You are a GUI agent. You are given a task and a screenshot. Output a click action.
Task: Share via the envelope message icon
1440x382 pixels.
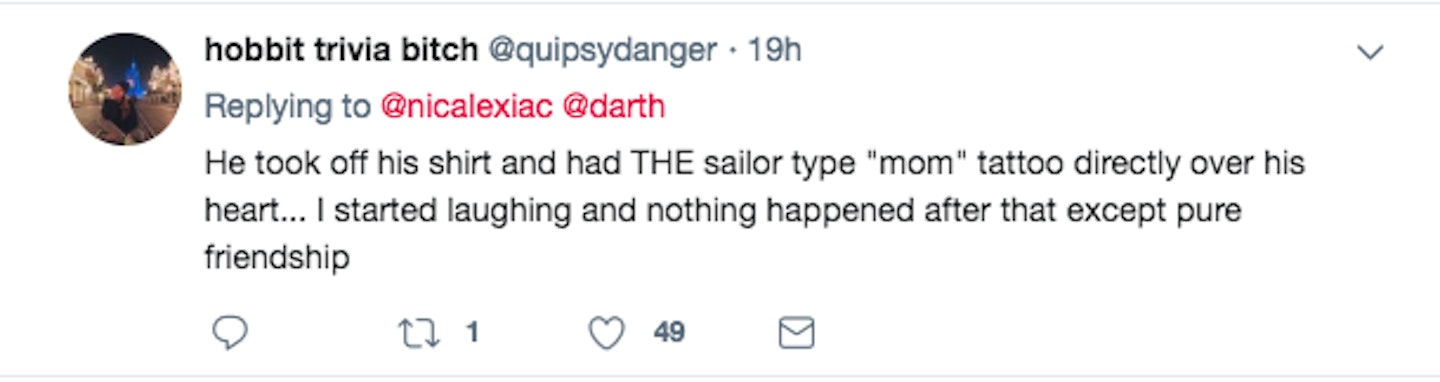pos(796,334)
